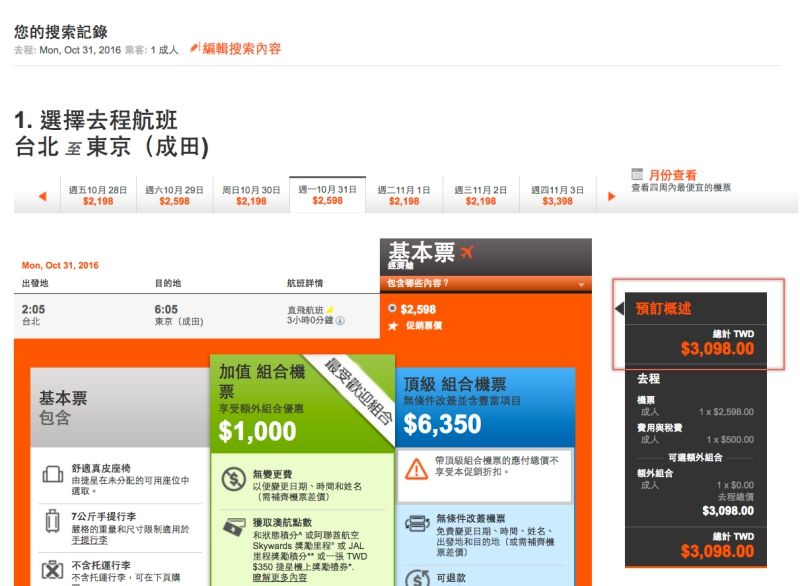This screenshot has width=800, height=586.
Task: Click the leather seat icon by 舒適真皮座椅
Action: click(53, 474)
